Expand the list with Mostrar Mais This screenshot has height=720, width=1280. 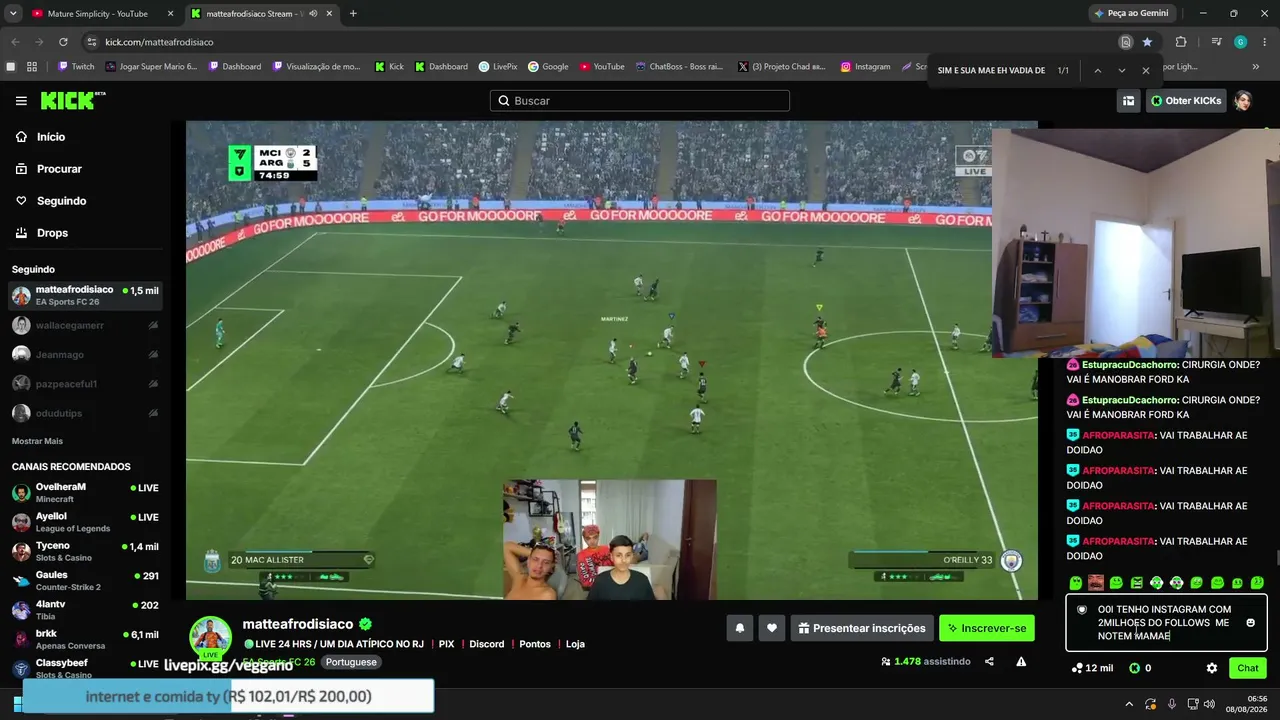point(37,441)
